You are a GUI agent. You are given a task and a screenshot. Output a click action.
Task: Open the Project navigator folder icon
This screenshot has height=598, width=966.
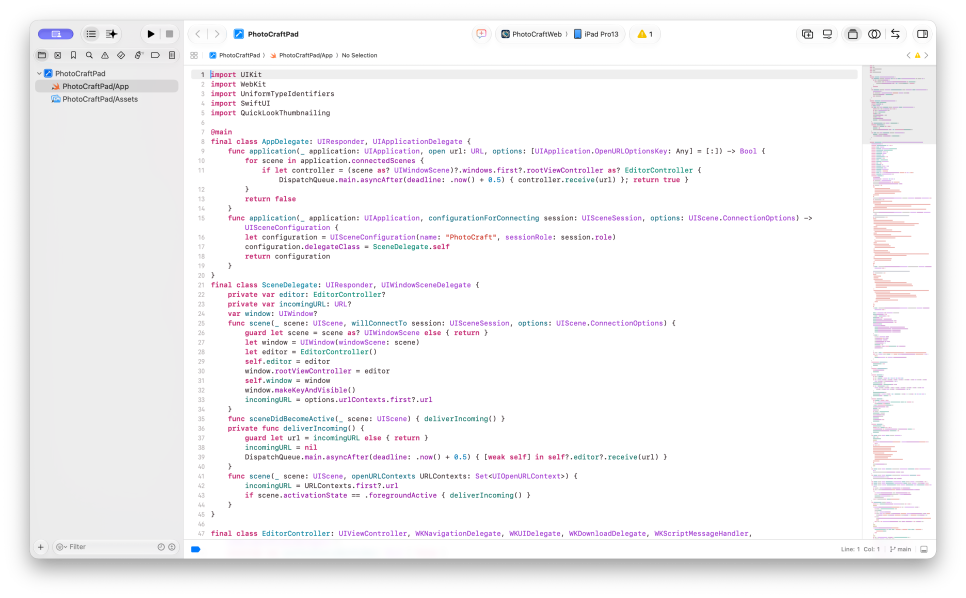coord(42,55)
